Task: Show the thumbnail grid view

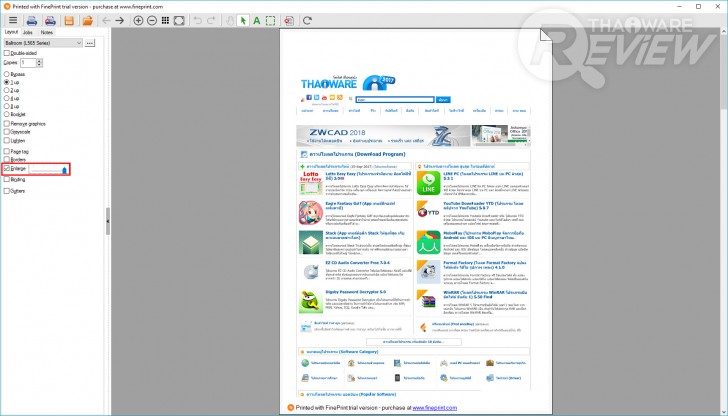Action: click(x=165, y=20)
